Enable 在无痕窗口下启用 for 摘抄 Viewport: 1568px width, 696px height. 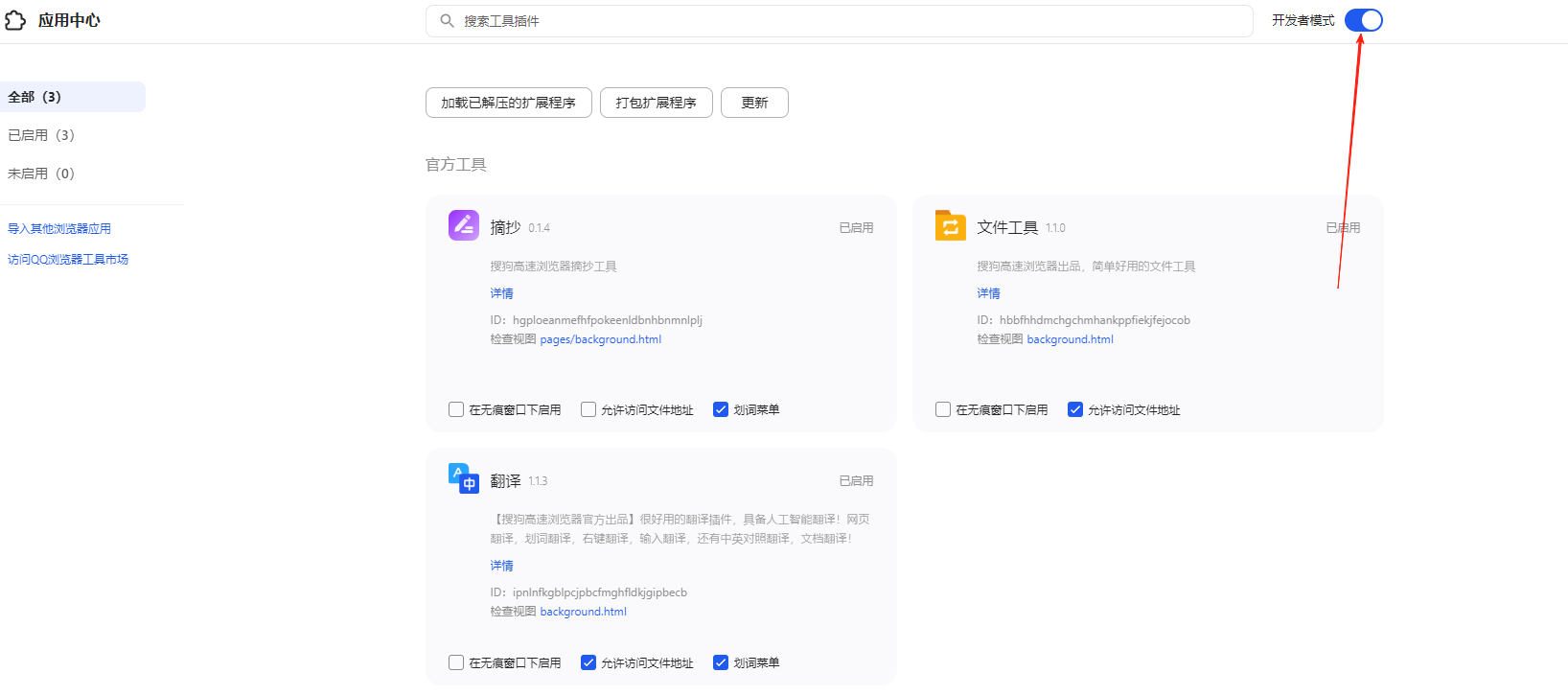tap(456, 409)
